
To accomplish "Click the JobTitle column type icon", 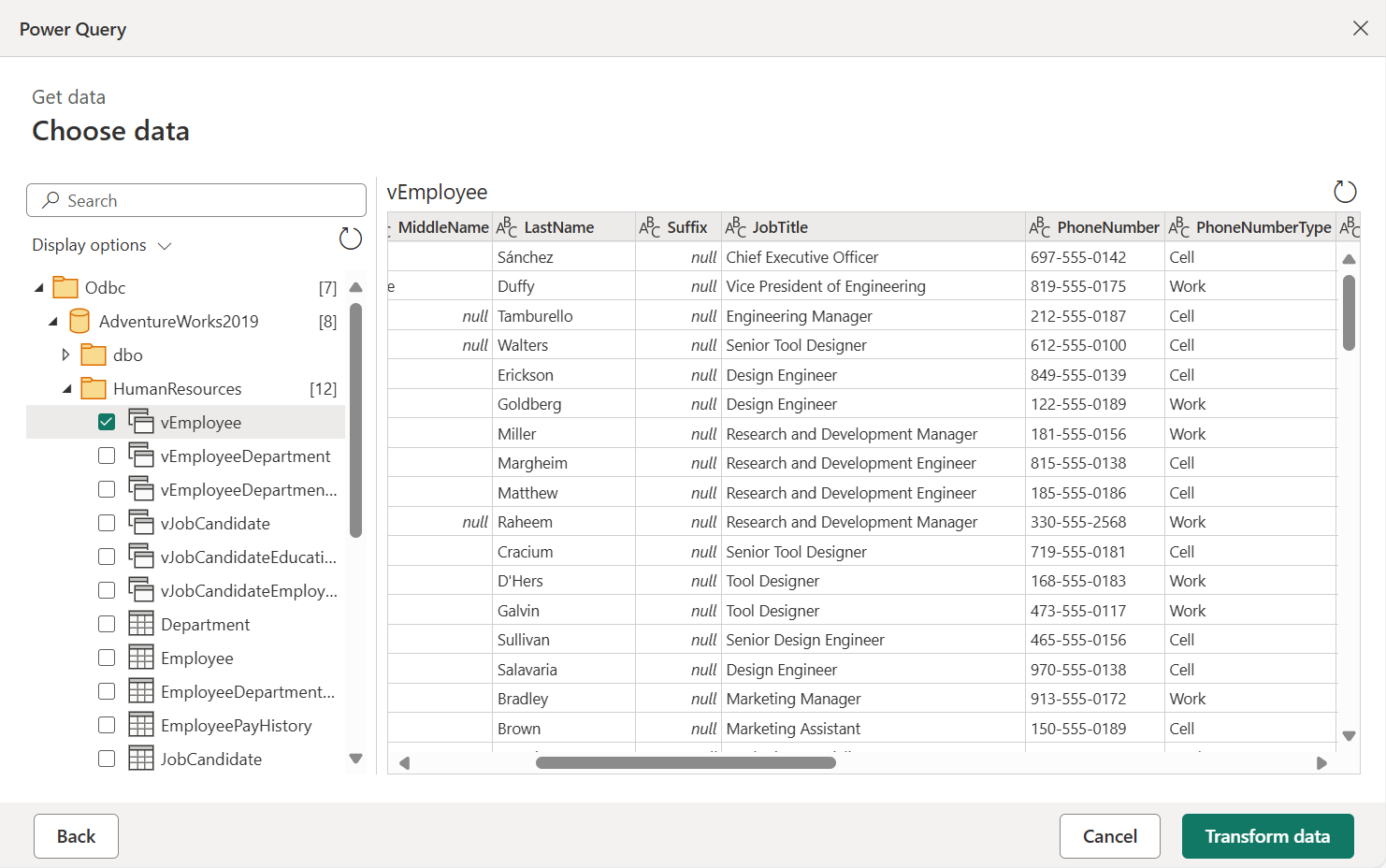I will tap(736, 227).
